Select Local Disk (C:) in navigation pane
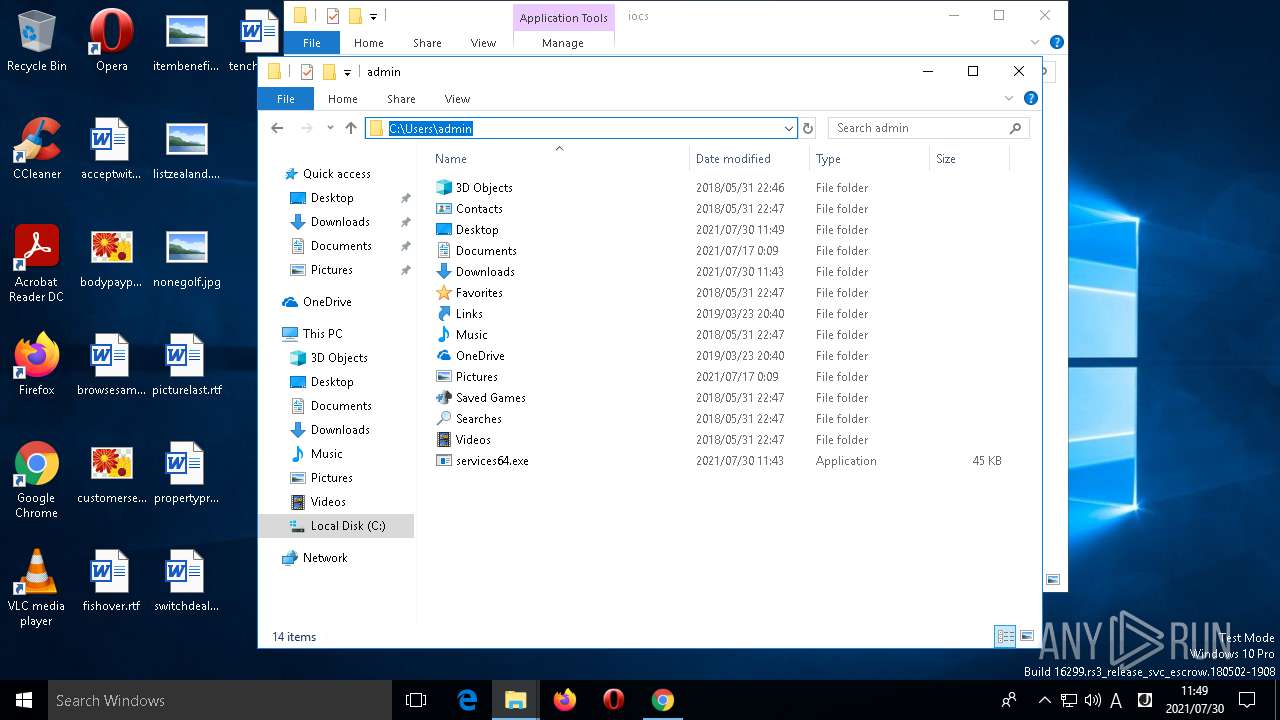The image size is (1280, 720). [x=336, y=526]
